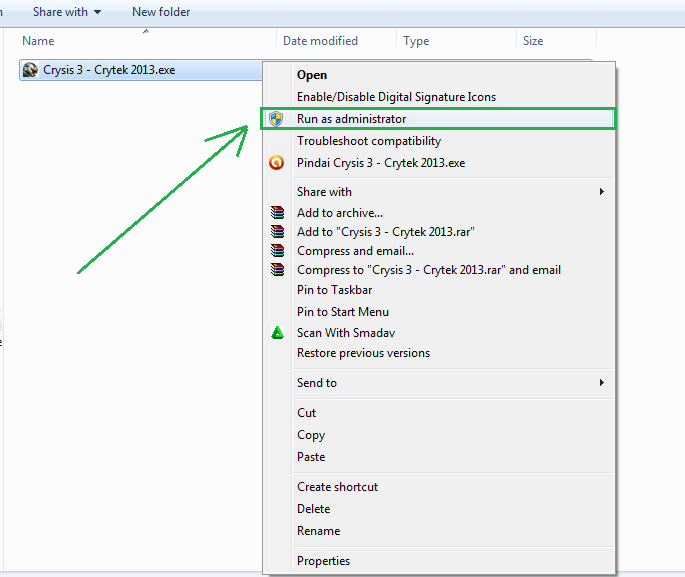The width and height of the screenshot is (685, 577).
Task: Click the WinRAR icon beside Add to "Crysis 3 - Crytek 2013.rar"
Action: [277, 231]
